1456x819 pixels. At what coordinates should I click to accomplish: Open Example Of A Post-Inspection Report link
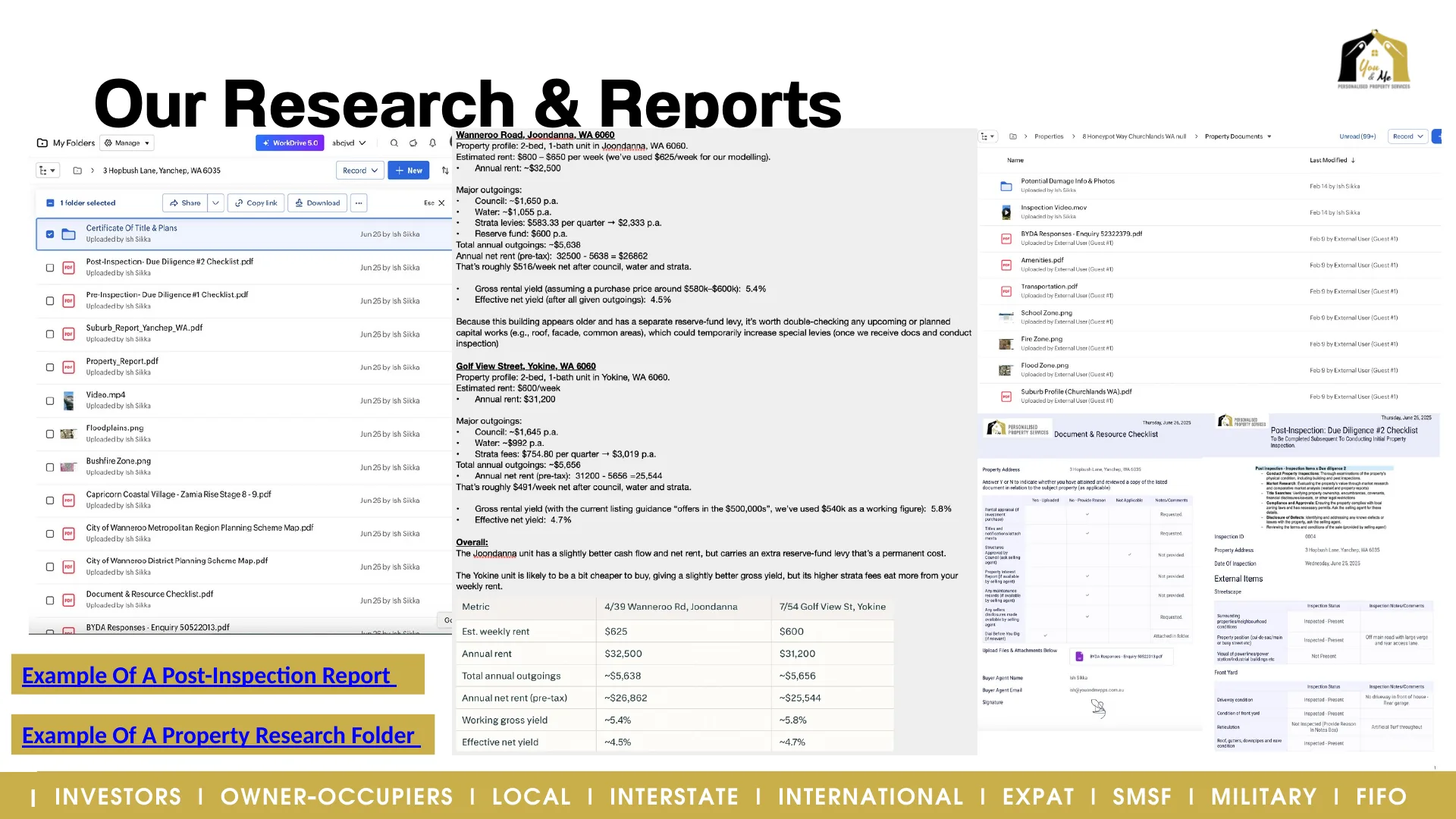[x=209, y=675]
